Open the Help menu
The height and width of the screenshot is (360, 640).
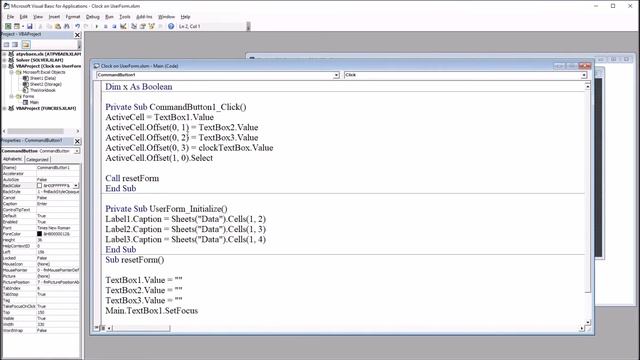click(x=185, y=17)
